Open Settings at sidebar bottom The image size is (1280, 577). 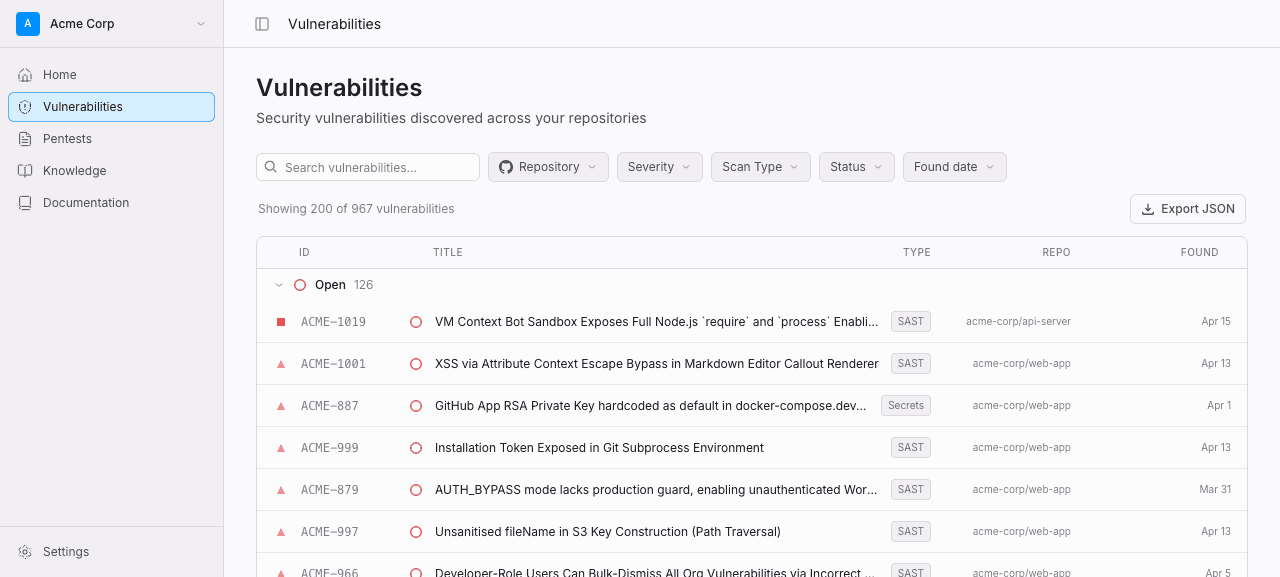pyautogui.click(x=111, y=552)
